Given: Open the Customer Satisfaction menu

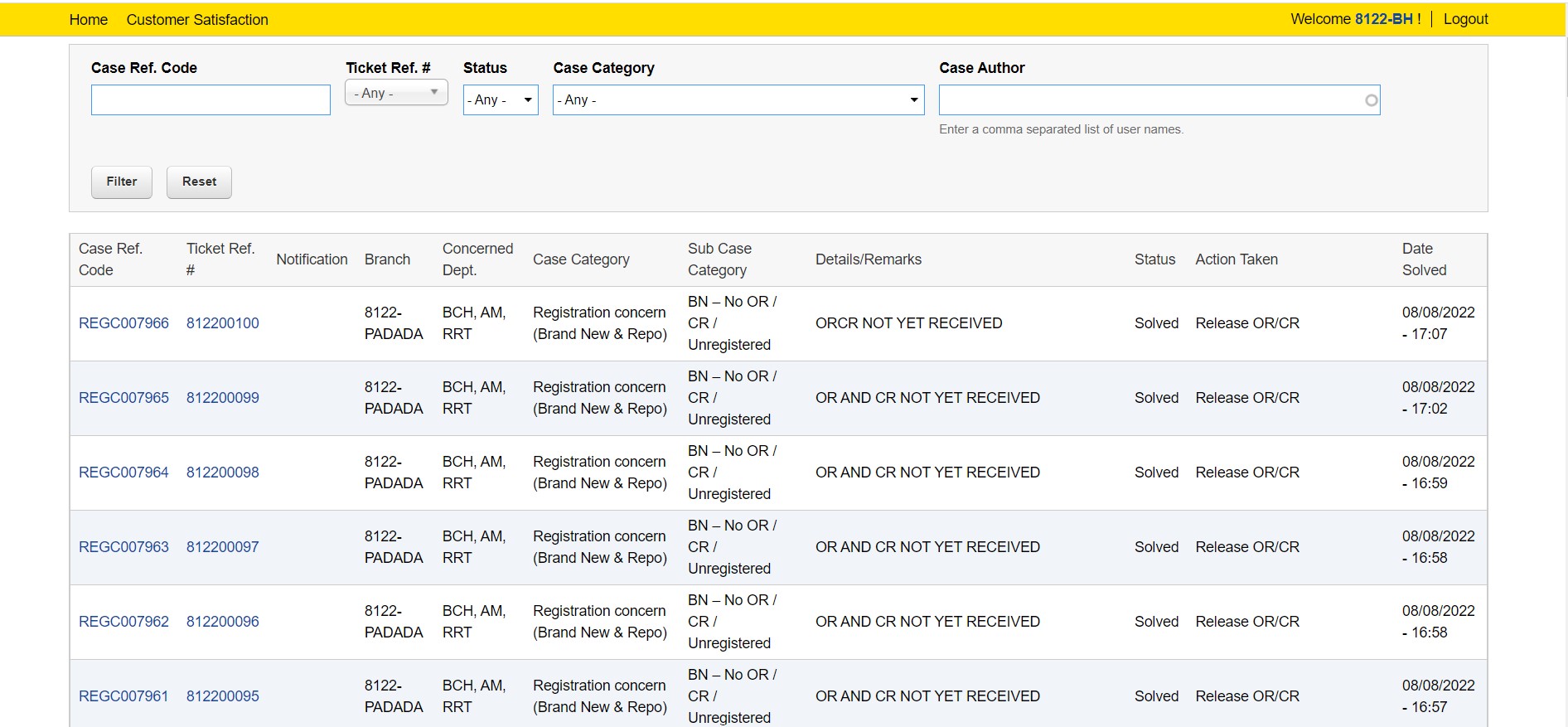Looking at the screenshot, I should tap(197, 20).
